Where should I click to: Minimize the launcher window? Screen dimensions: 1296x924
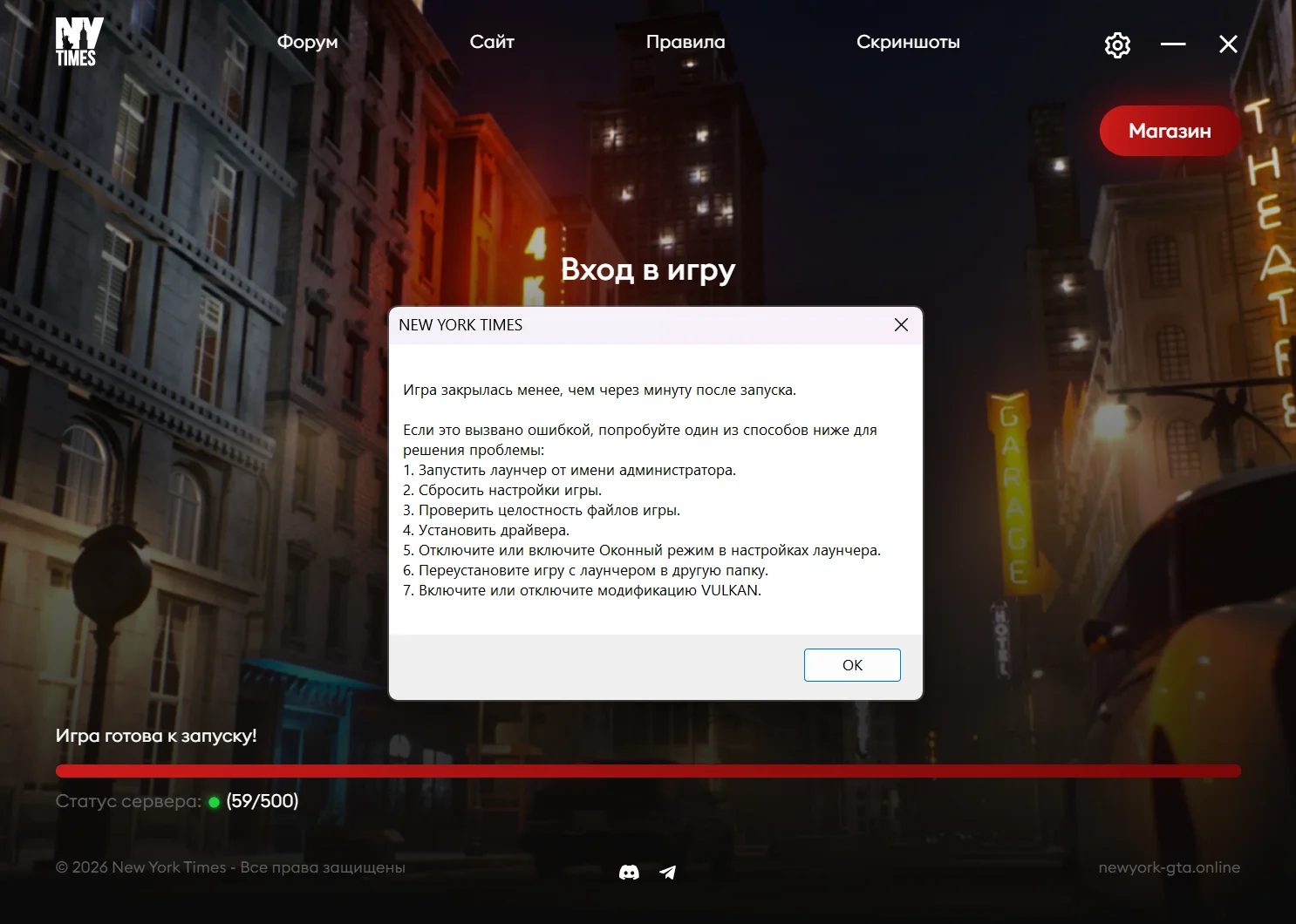1173,44
